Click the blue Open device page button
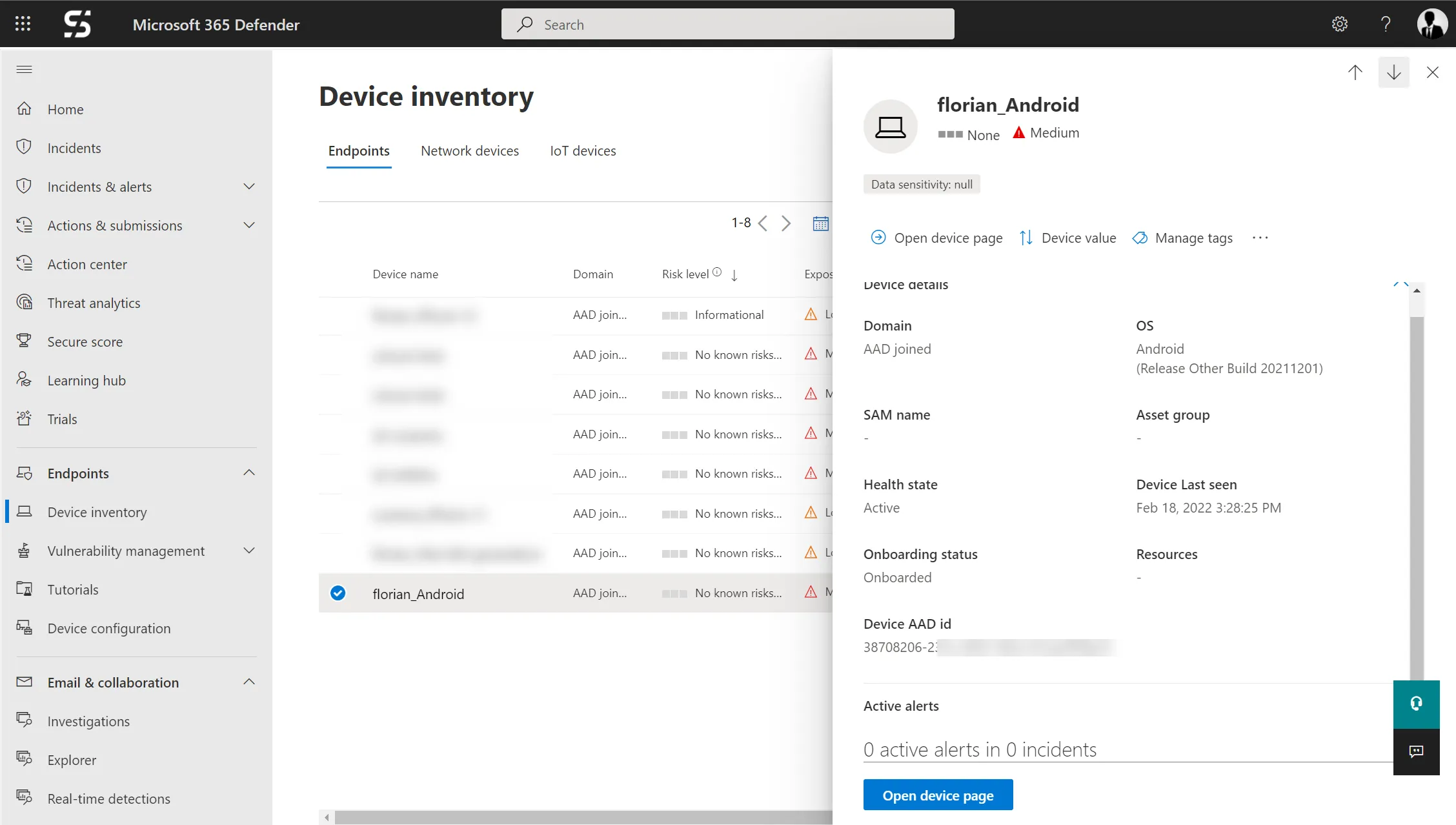The width and height of the screenshot is (1456, 825). click(x=938, y=795)
